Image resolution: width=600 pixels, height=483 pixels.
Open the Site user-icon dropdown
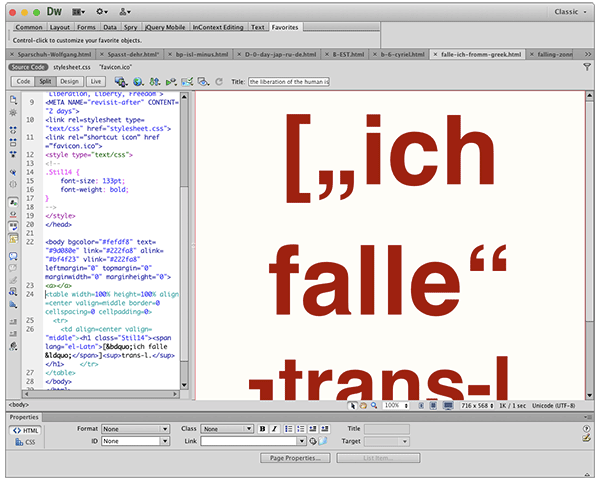point(125,12)
